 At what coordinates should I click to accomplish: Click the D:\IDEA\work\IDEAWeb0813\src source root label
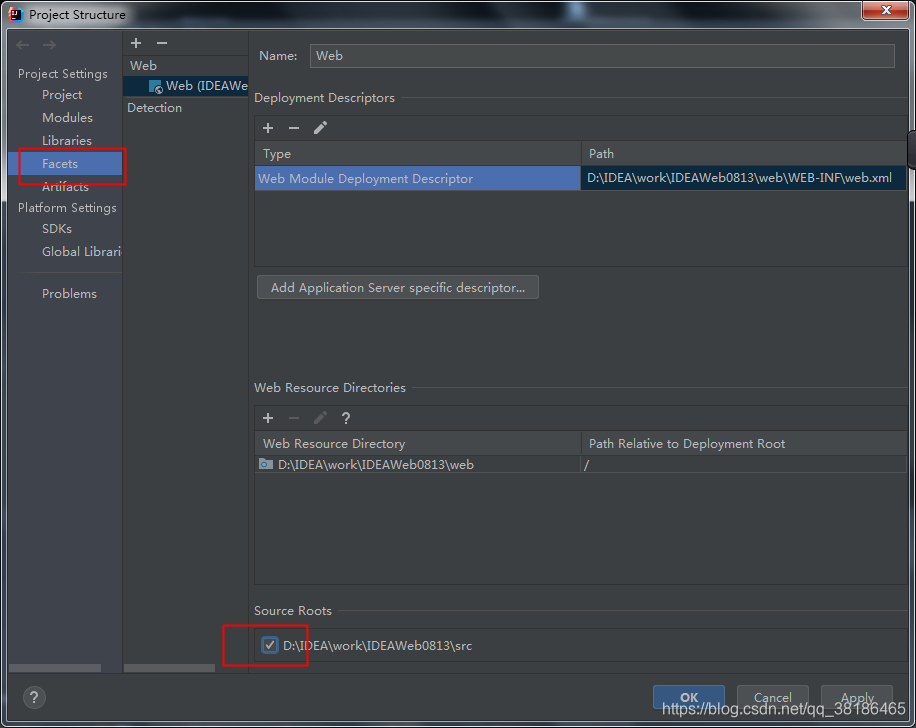pyautogui.click(x=377, y=646)
